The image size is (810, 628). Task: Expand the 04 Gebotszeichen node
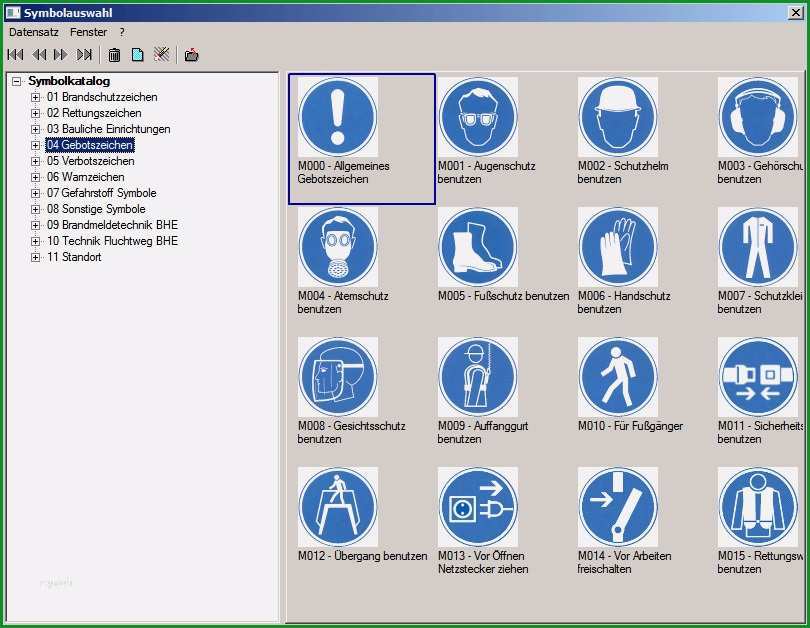tap(36, 145)
